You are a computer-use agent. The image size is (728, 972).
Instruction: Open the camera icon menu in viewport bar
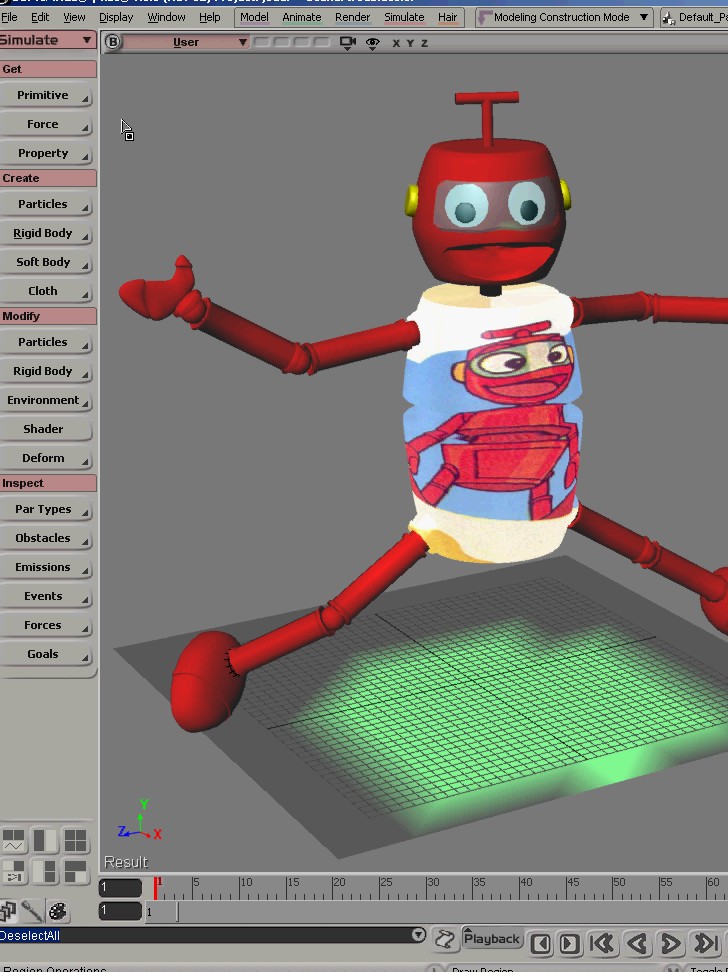point(347,43)
